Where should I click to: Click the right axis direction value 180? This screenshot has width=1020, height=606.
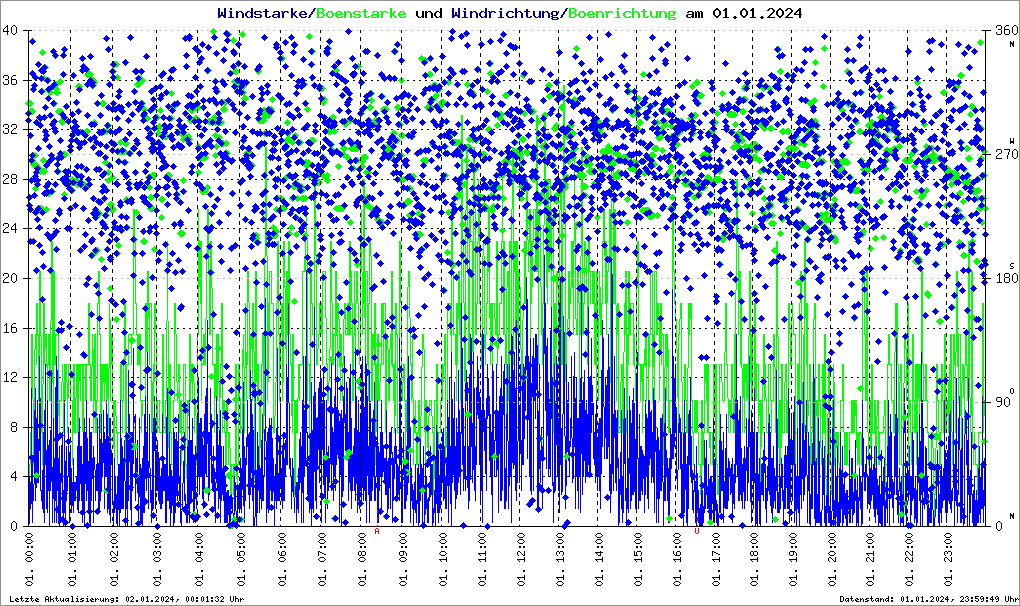tap(1007, 278)
